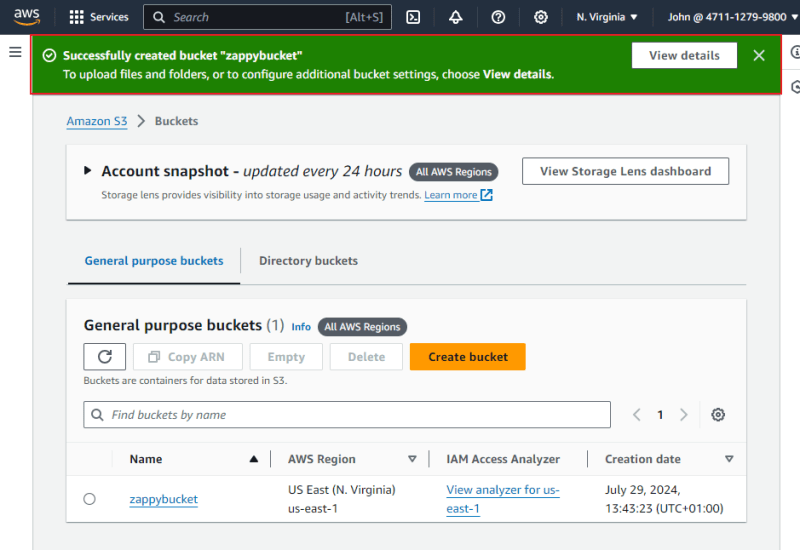Dismiss the success banner with X
This screenshot has width=800, height=550.
[x=759, y=55]
